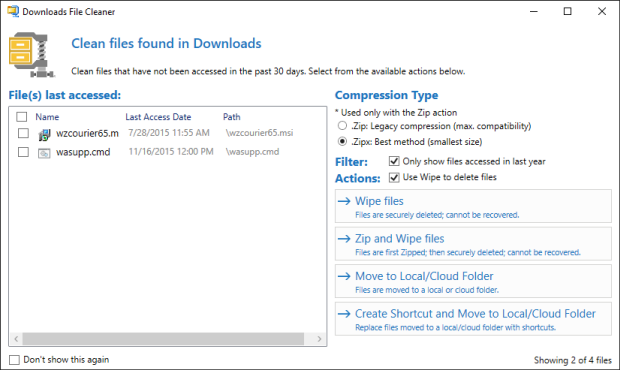
Task: Tick the checkbox for wzcourier65.m file
Action: 23,133
